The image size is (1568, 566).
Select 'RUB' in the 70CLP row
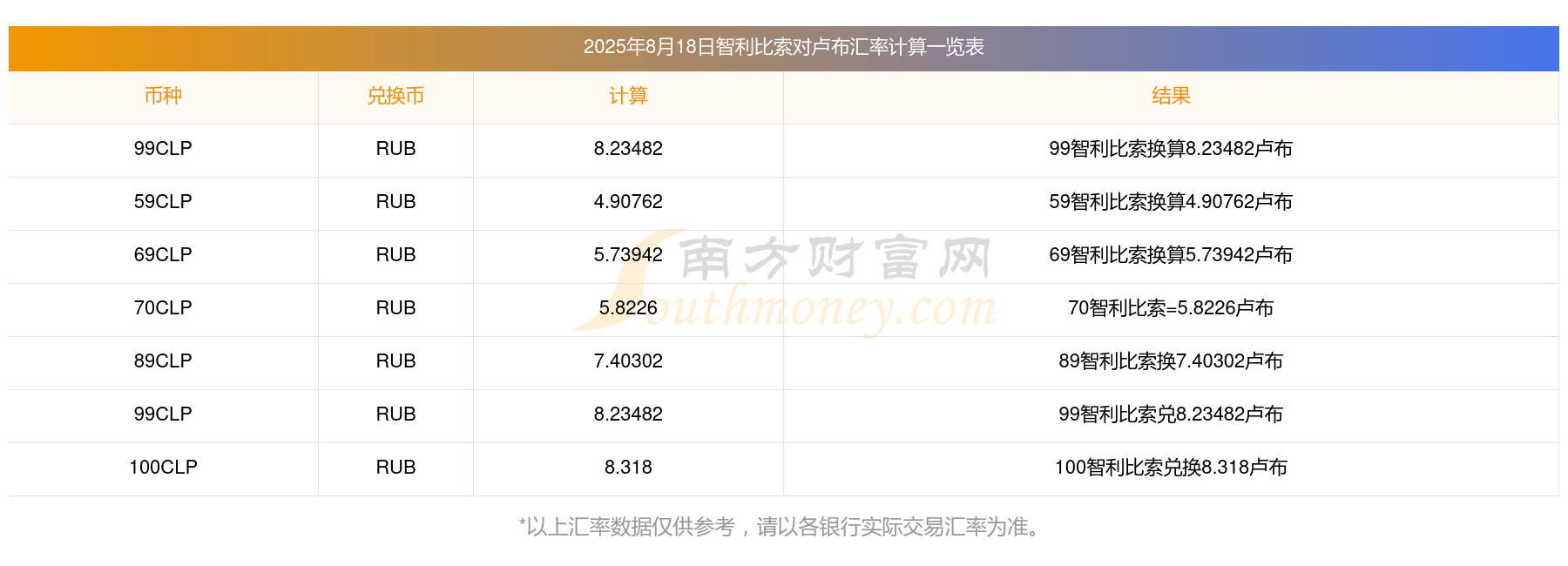tap(395, 308)
